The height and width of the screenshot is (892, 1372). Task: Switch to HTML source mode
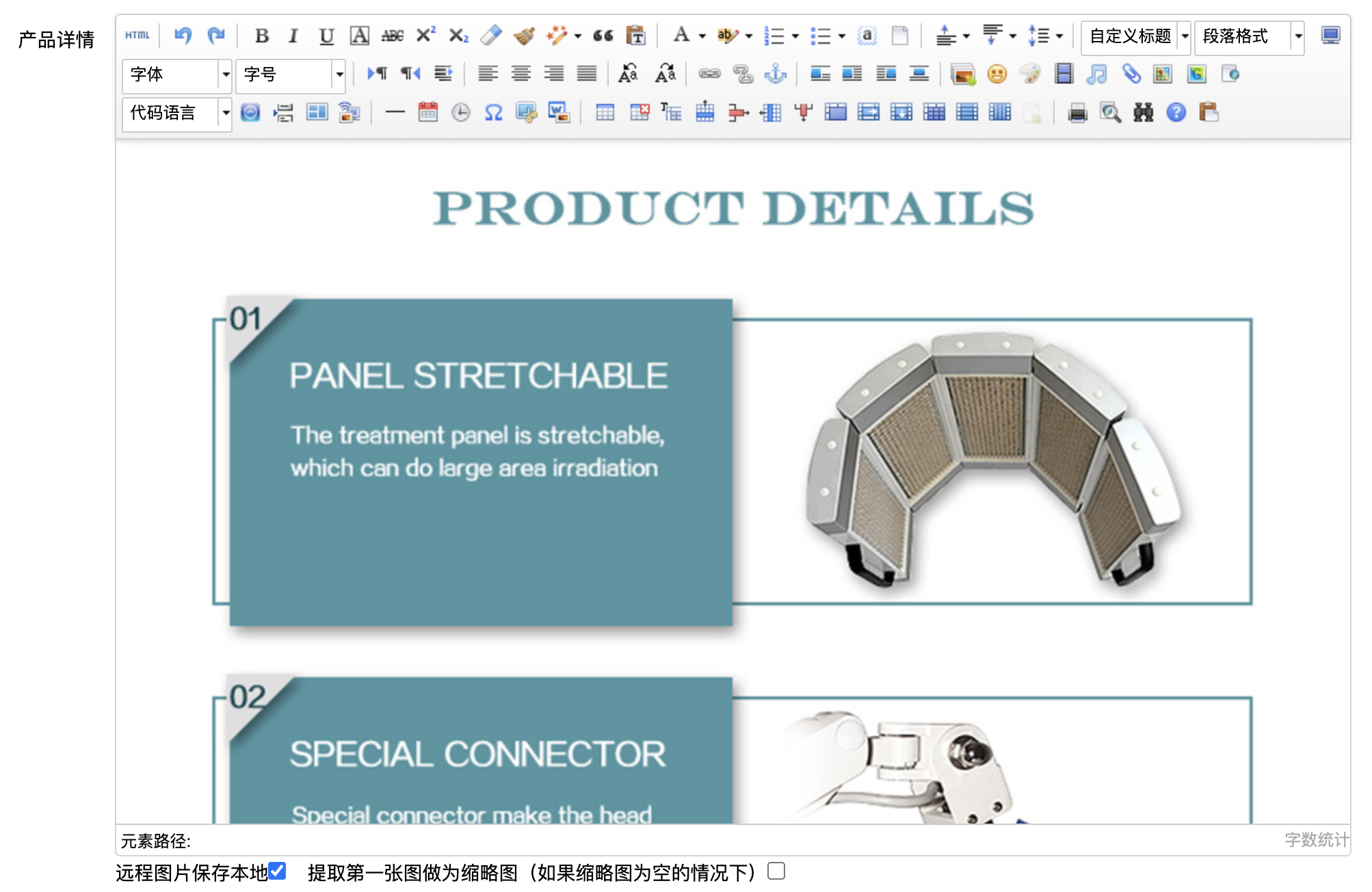pos(137,35)
